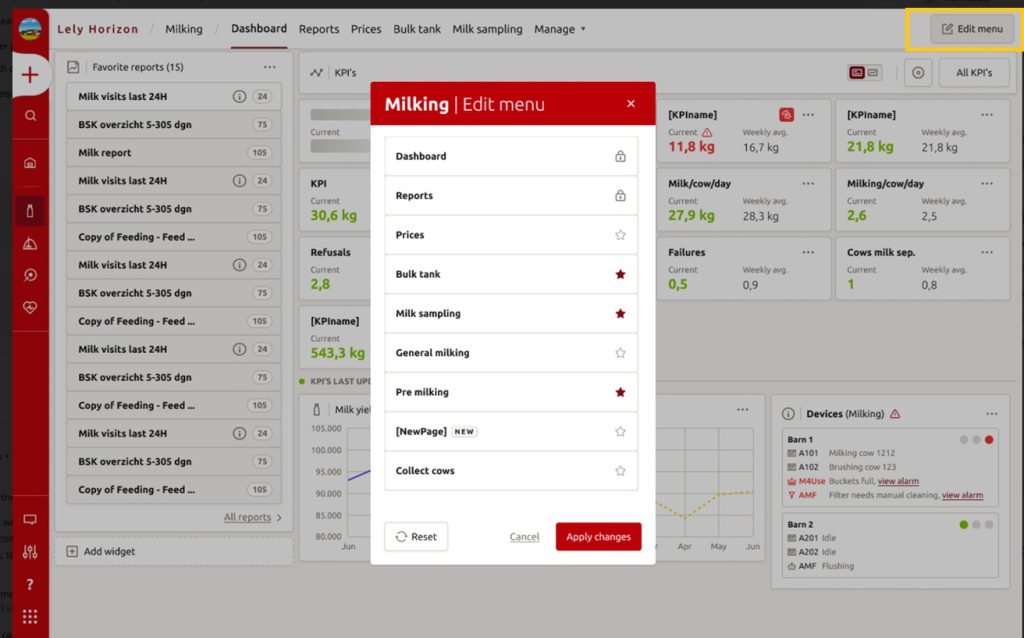The width and height of the screenshot is (1024, 638).
Task: Select the milk bottle icon in sidebar
Action: point(30,211)
